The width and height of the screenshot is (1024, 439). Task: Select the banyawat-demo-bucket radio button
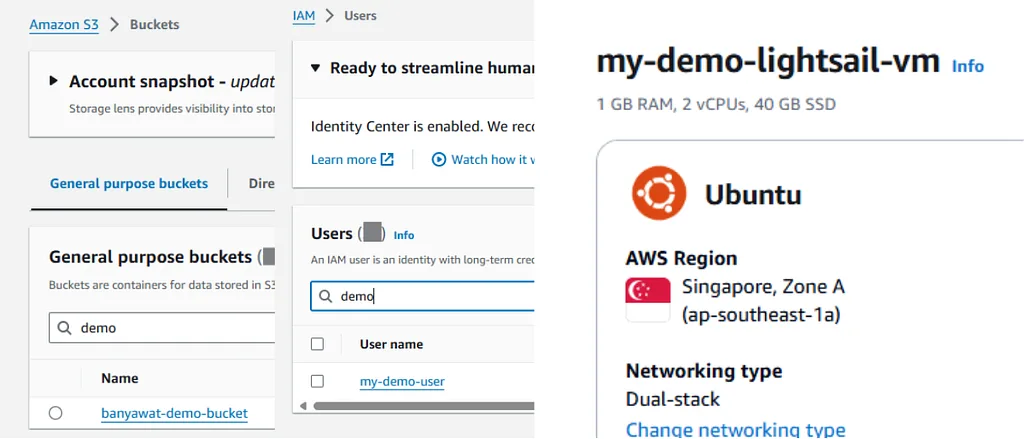56,413
